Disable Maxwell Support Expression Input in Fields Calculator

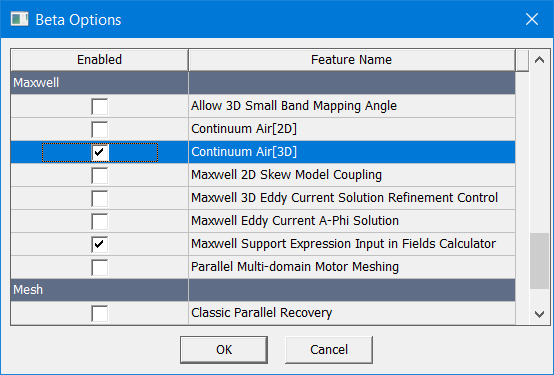point(100,244)
